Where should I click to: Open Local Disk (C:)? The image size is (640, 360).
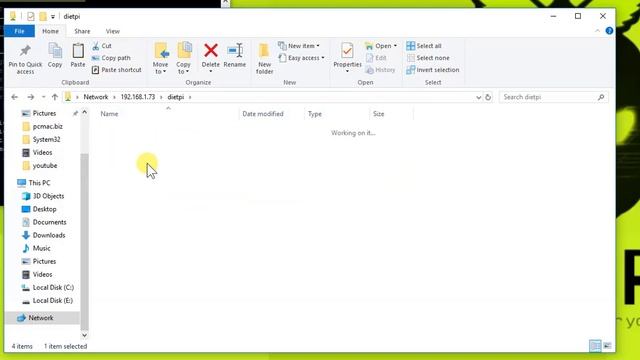coord(53,287)
